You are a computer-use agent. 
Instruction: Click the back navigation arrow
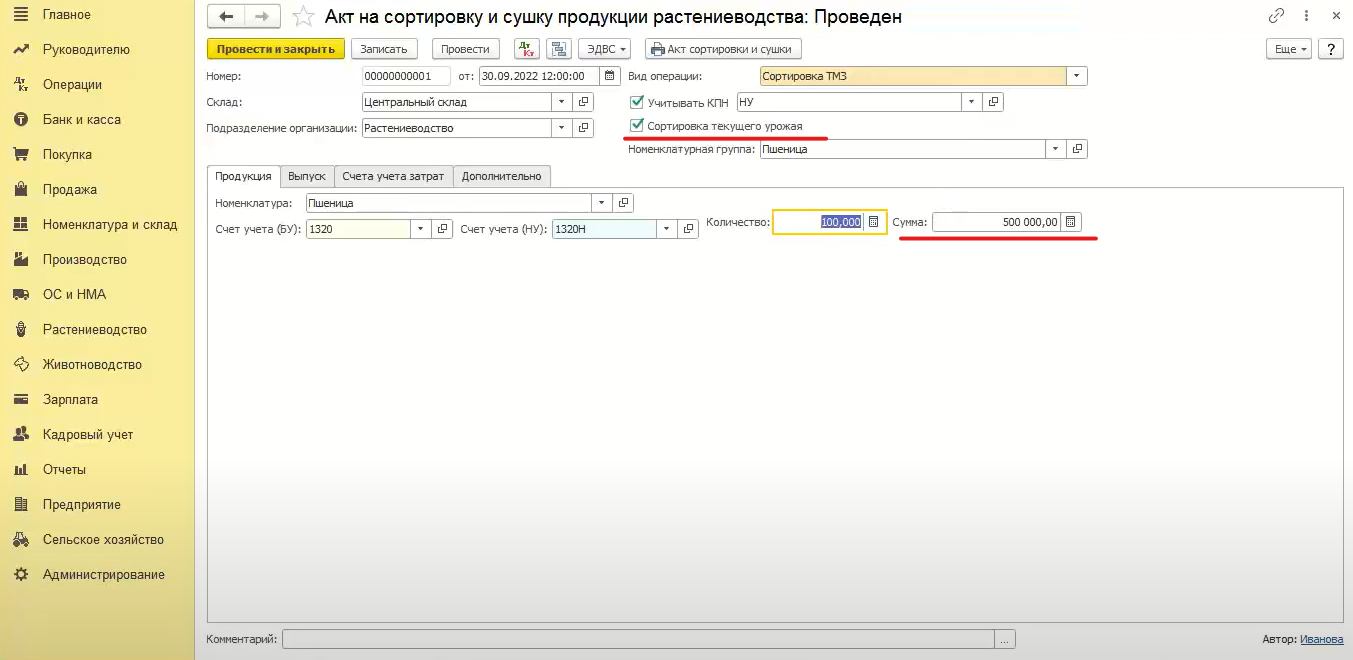226,17
